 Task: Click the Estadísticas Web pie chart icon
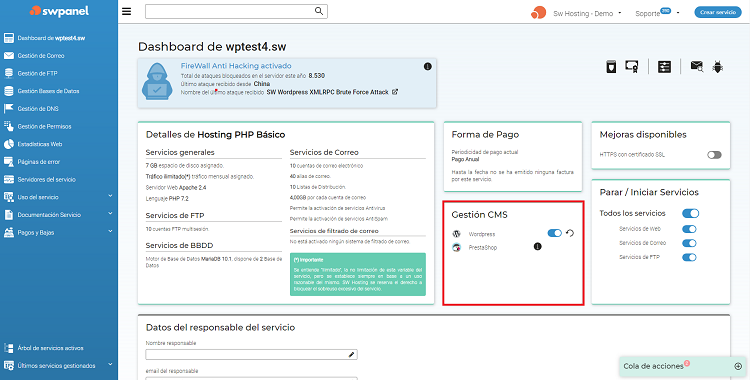click(x=9, y=144)
